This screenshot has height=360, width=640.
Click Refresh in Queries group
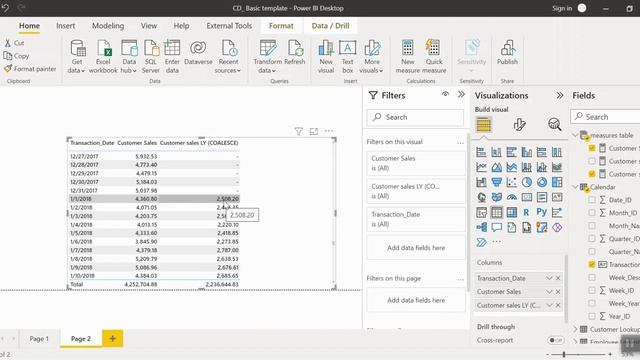click(295, 53)
